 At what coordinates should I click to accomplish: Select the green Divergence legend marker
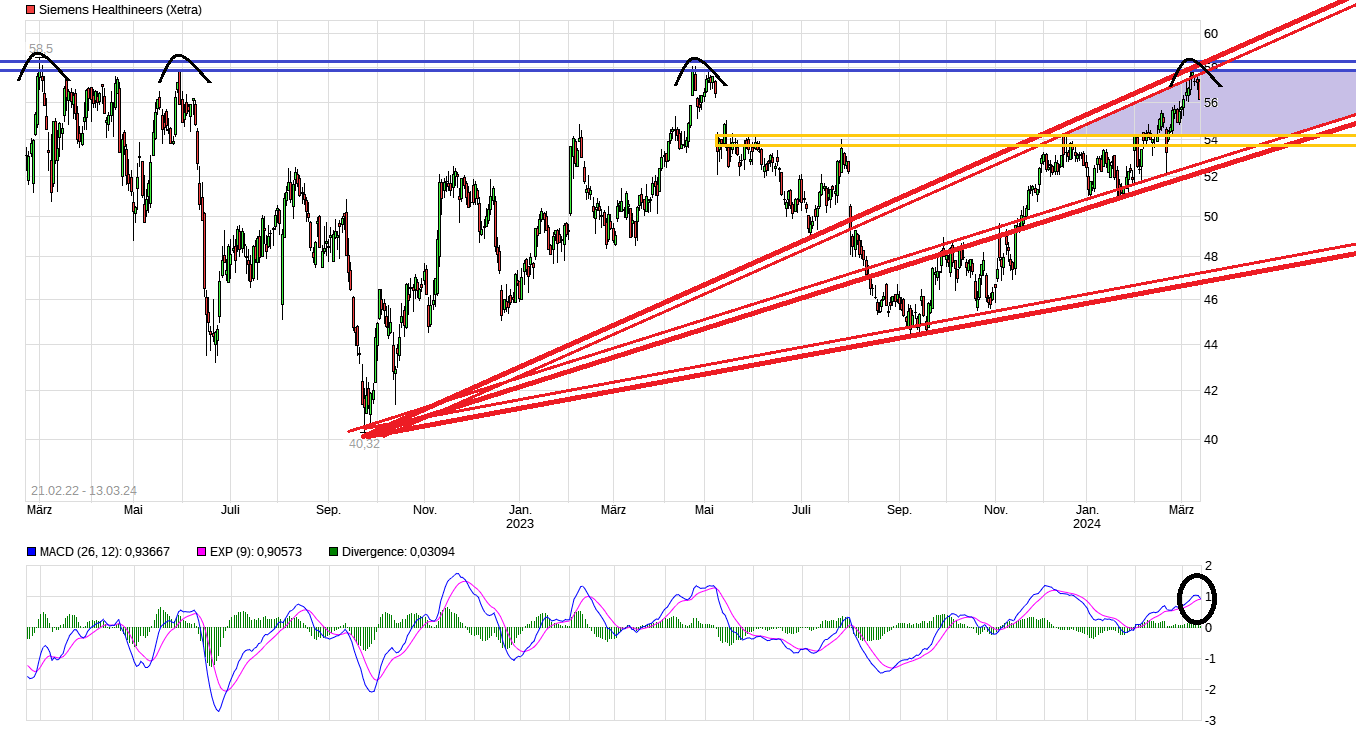tap(334, 551)
